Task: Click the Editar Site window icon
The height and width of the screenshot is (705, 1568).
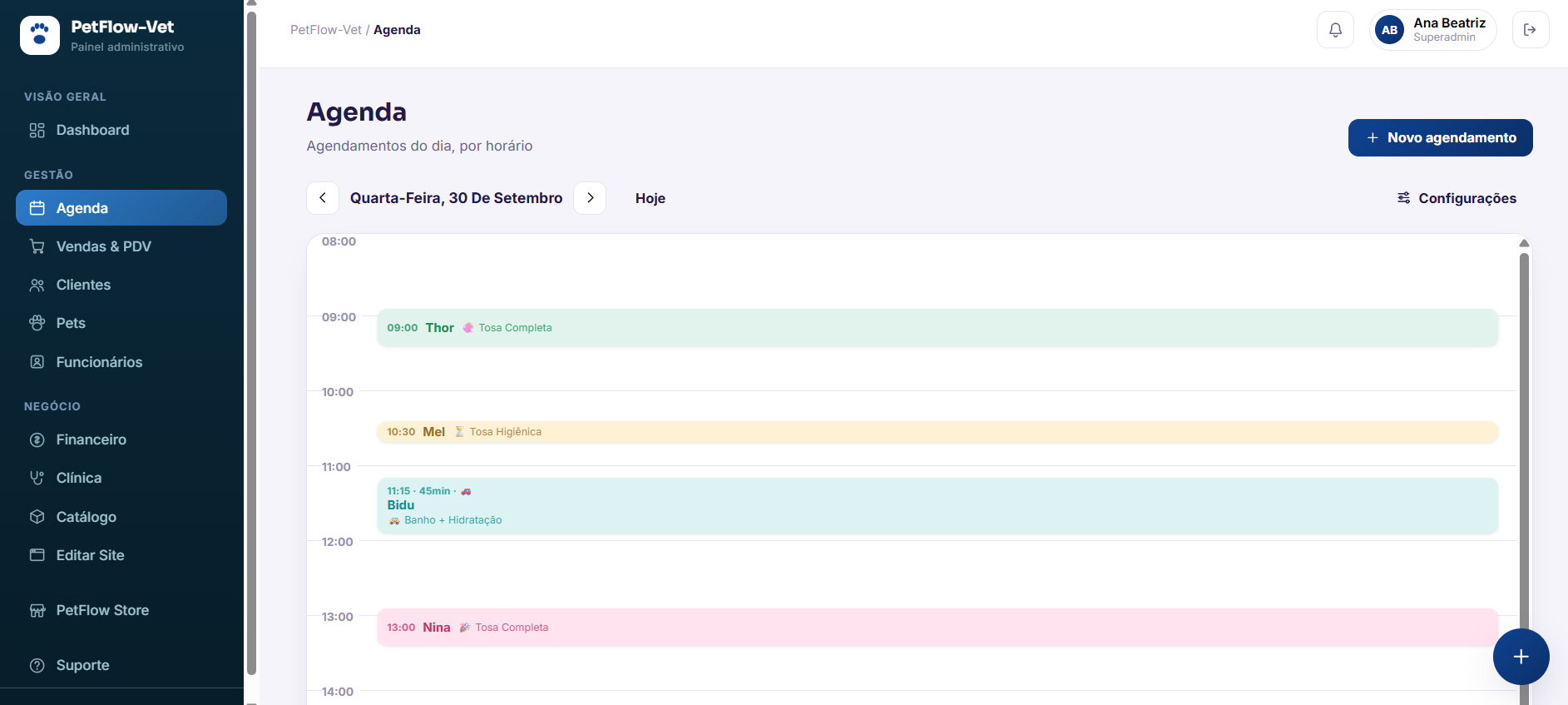Action: click(37, 555)
